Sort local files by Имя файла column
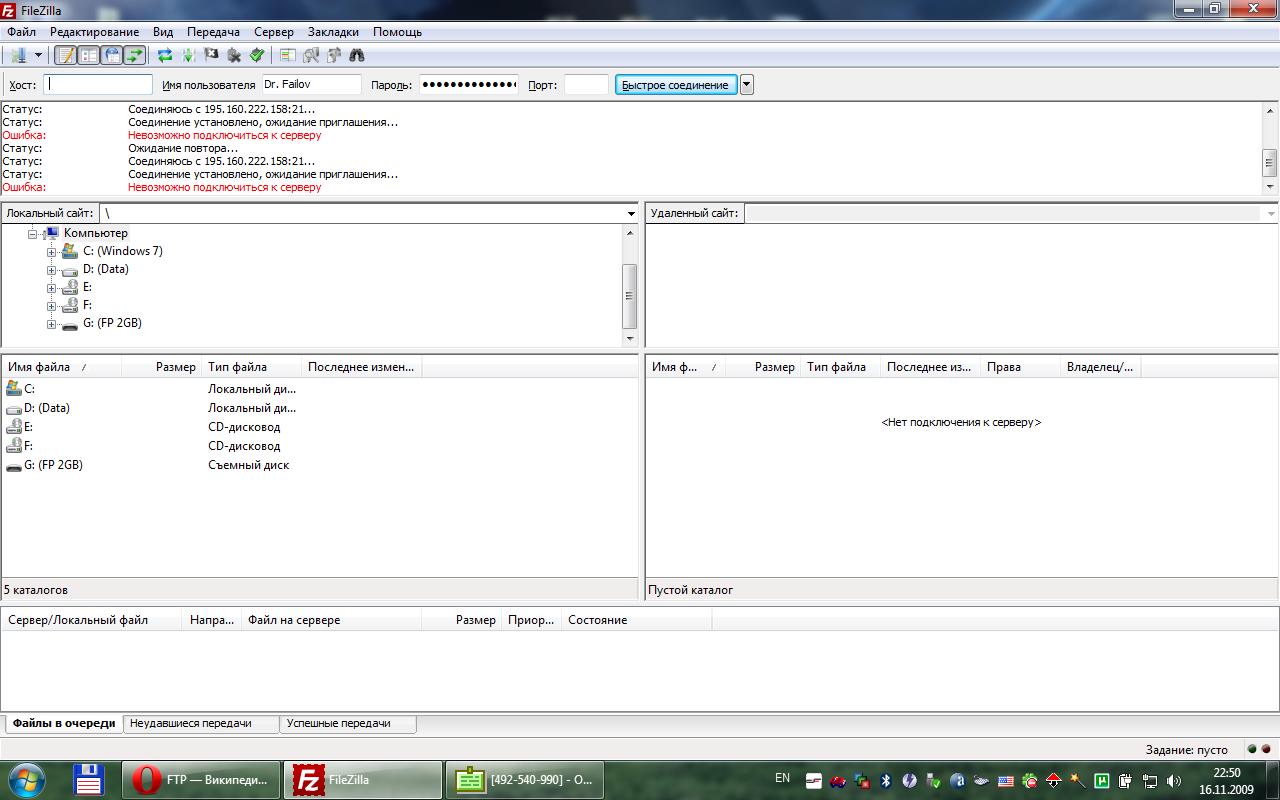 (x=61, y=367)
